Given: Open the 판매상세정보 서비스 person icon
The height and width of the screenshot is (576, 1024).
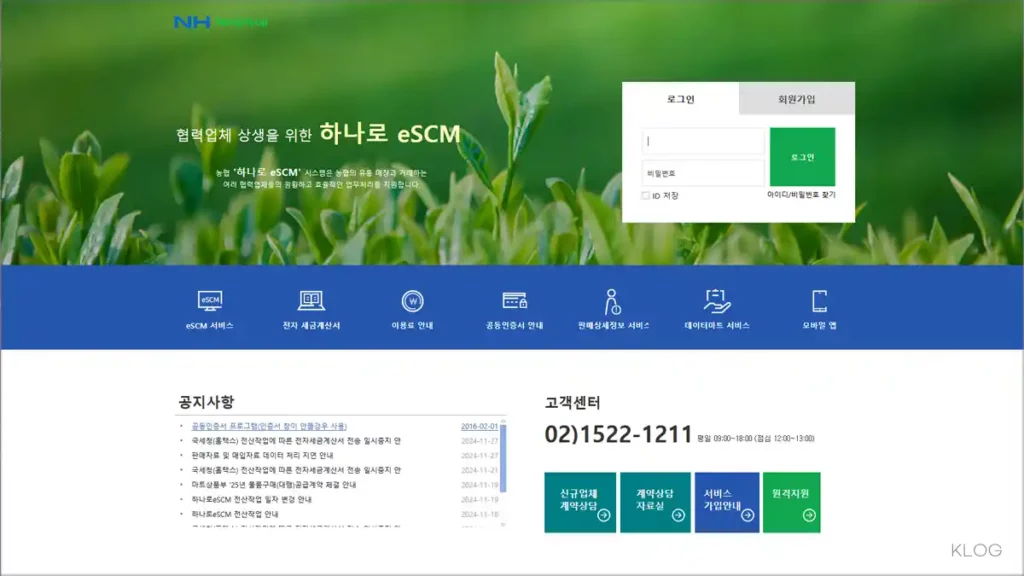Looking at the screenshot, I should pos(613,302).
